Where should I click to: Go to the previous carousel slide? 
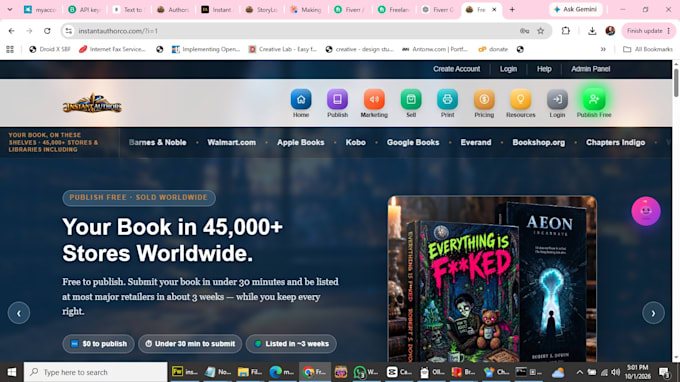click(19, 313)
